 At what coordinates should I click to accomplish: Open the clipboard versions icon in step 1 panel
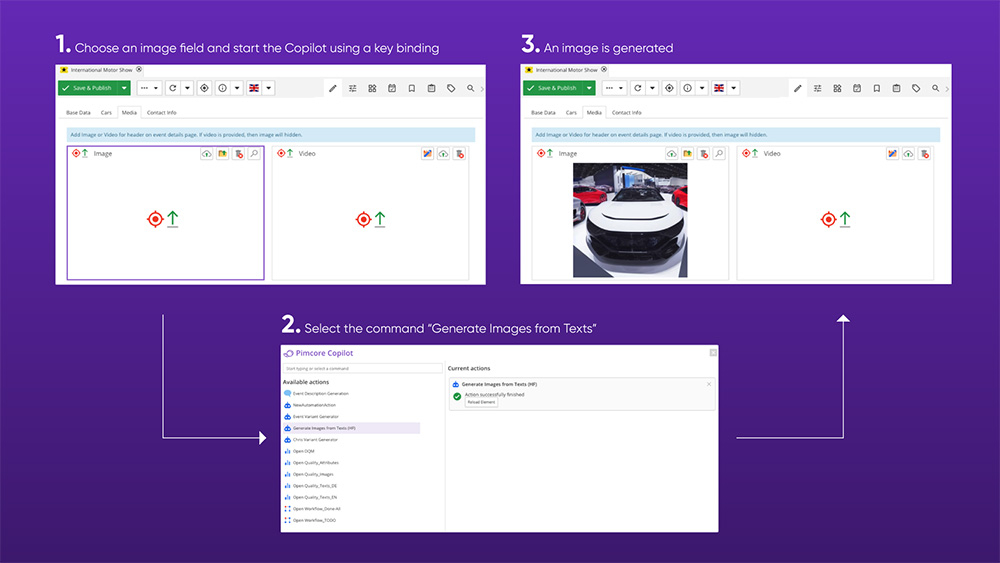432,89
